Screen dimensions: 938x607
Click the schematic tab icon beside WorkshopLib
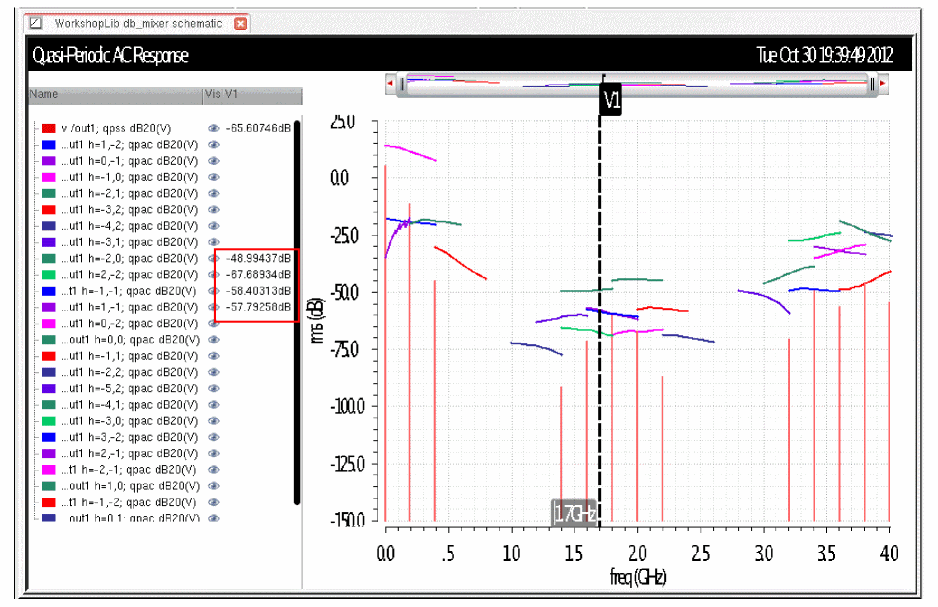pos(36,23)
